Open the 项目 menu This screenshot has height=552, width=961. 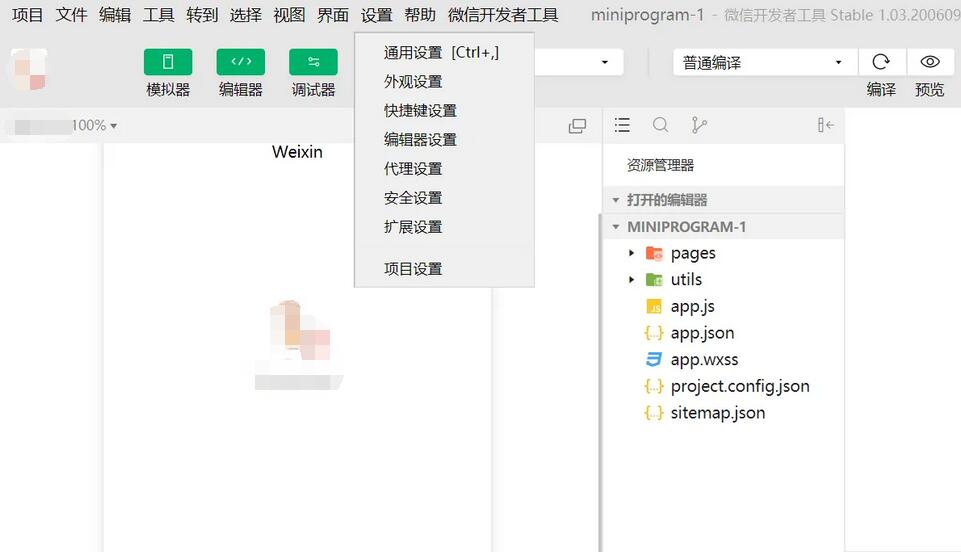tap(28, 15)
